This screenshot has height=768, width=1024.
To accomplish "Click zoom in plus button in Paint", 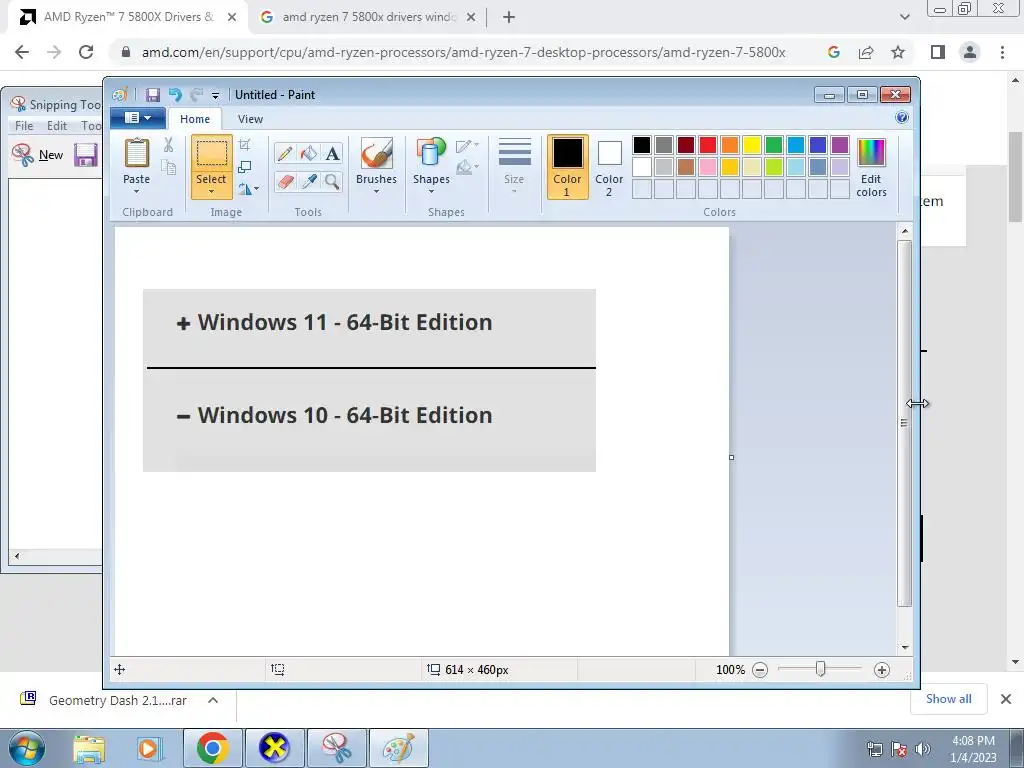I will (882, 669).
